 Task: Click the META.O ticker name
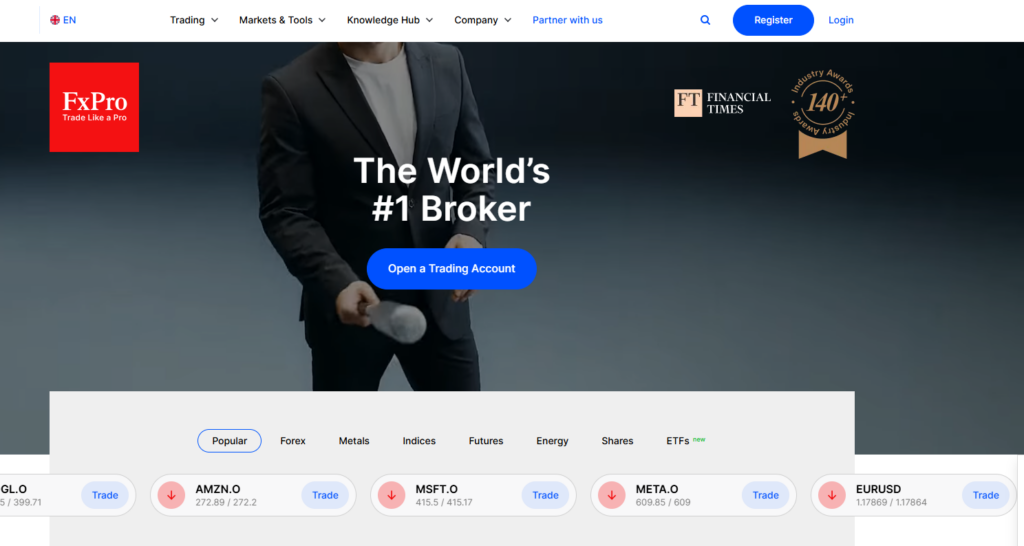click(657, 489)
